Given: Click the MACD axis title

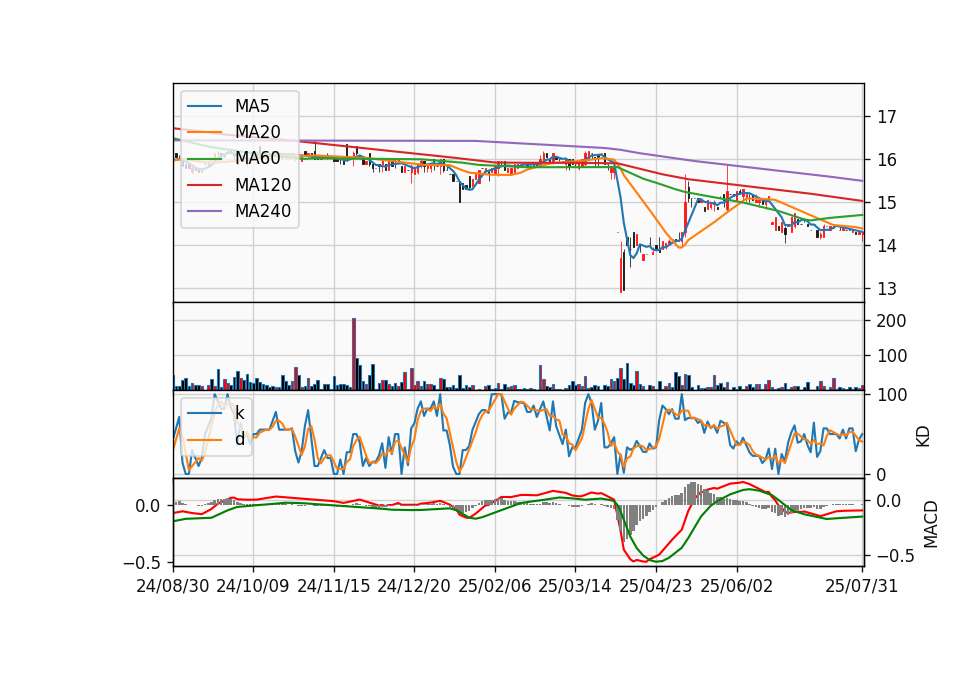Looking at the screenshot, I should 931,524.
